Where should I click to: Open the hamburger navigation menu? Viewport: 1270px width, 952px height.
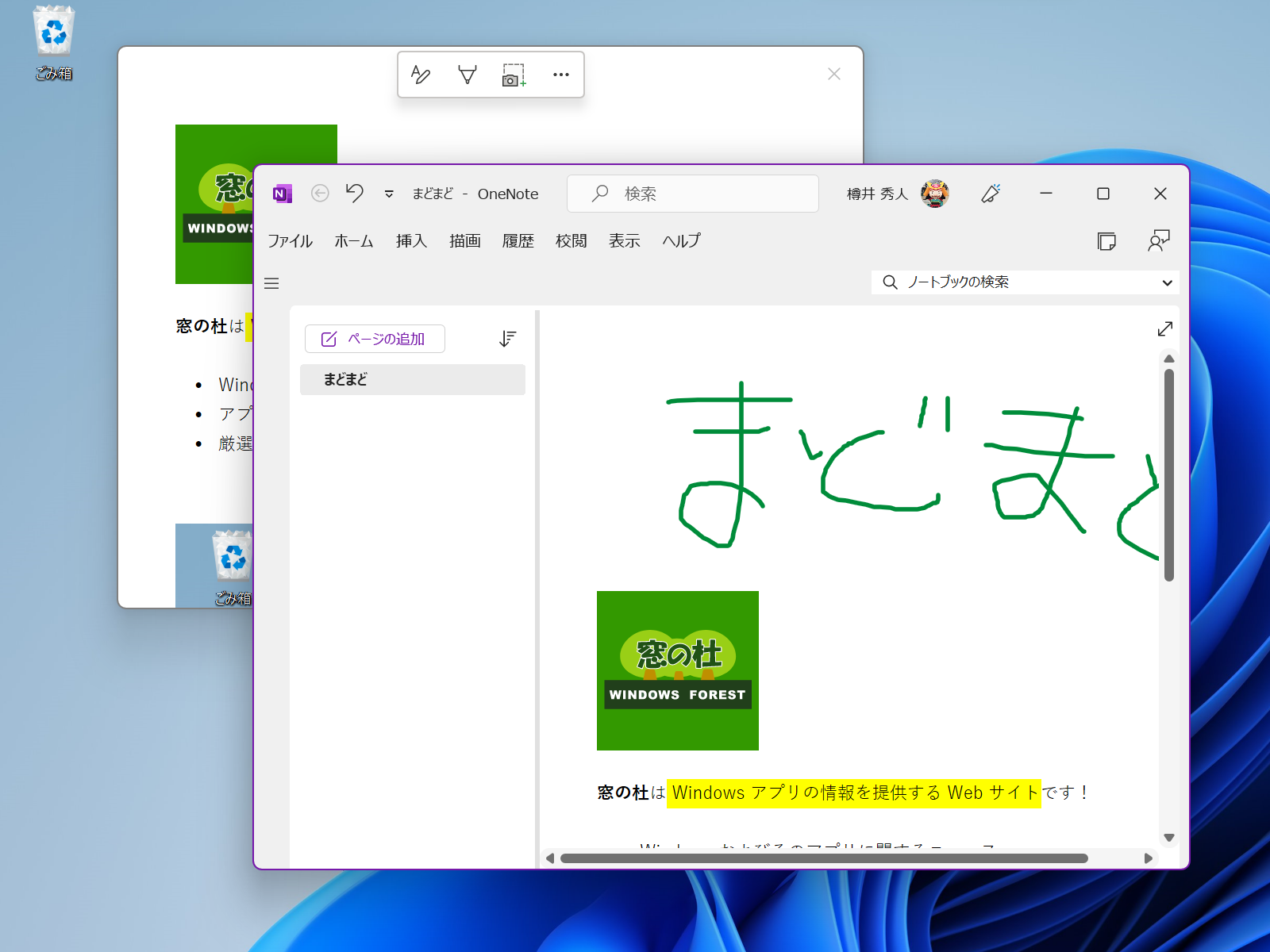pyautogui.click(x=271, y=282)
